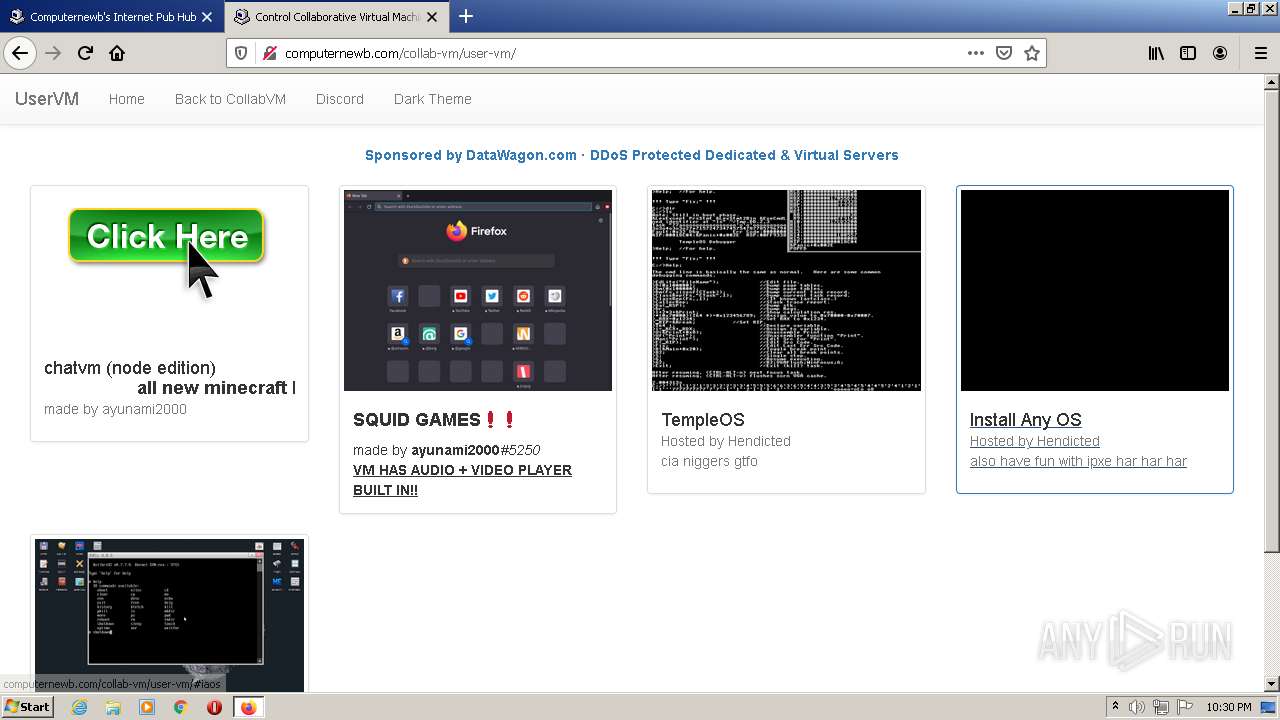Switch to Computernewb's Internet Pub Hub tab
Screen dimensions: 1280x720
click(112, 17)
